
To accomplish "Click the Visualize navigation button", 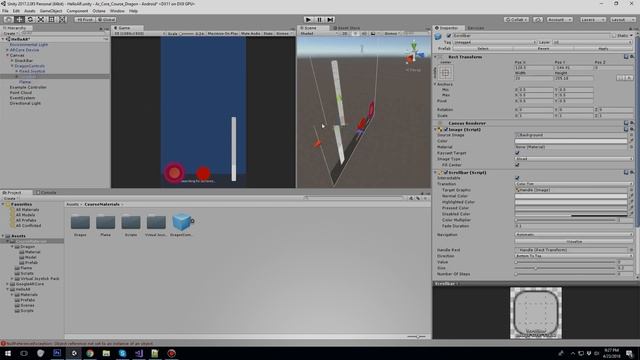I will point(573,242).
